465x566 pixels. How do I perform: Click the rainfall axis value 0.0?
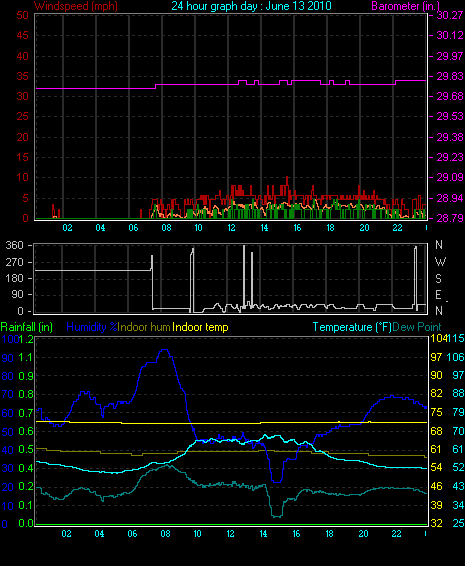(x=26, y=523)
